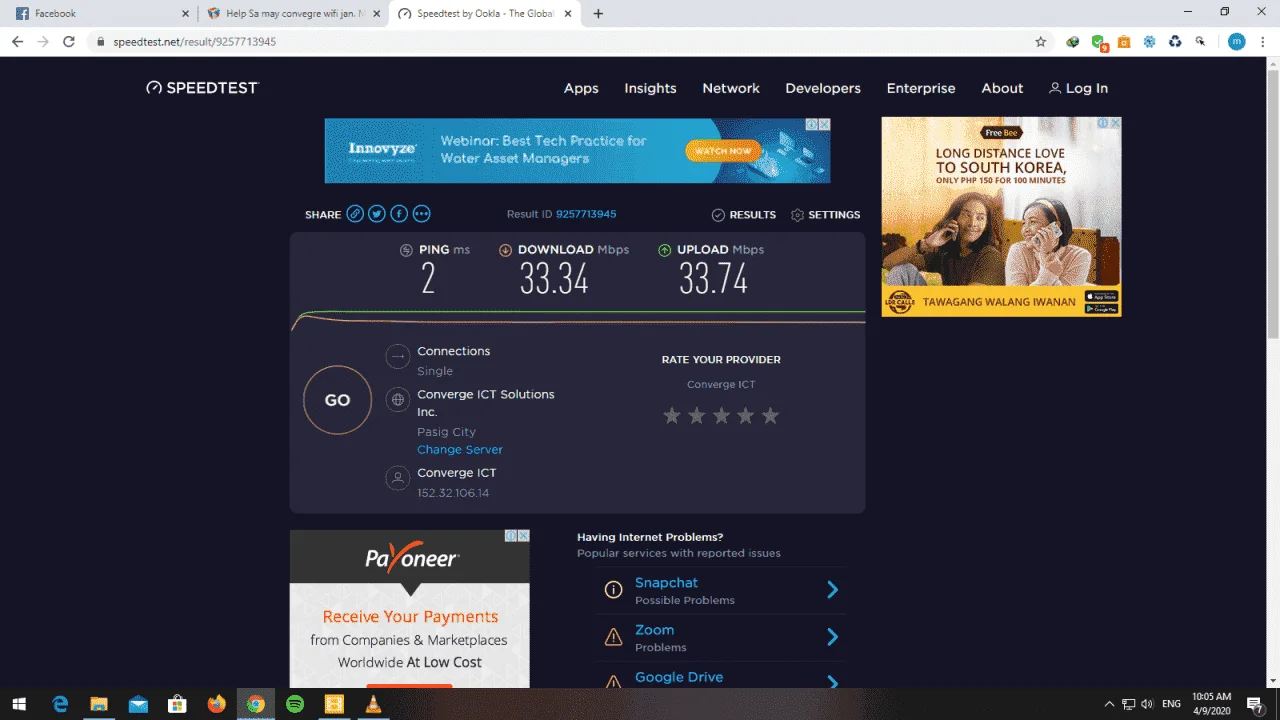Open the Google Drive service link
Image resolution: width=1280 pixels, height=720 pixels.
click(x=679, y=677)
